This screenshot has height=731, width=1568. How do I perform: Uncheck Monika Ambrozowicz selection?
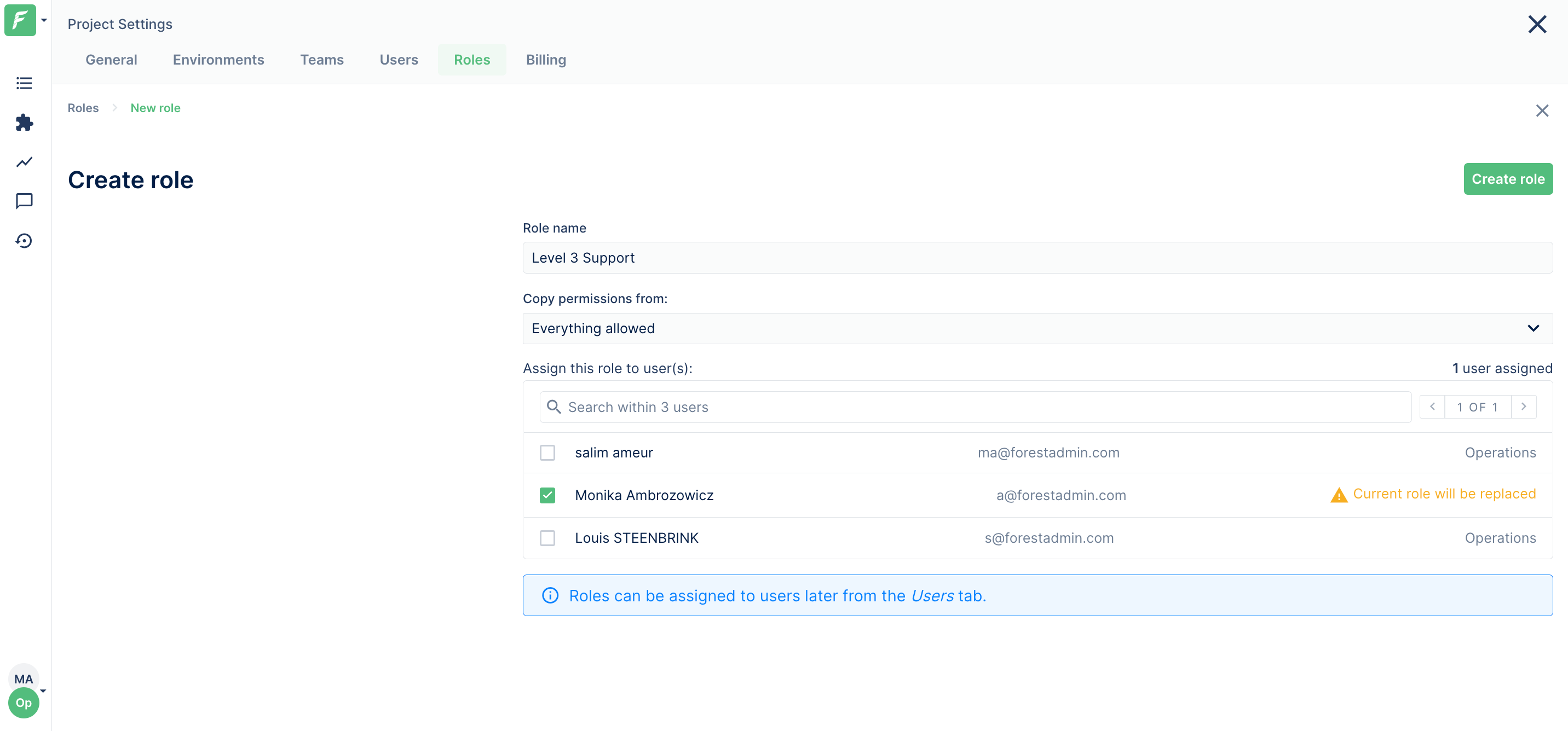pos(547,495)
